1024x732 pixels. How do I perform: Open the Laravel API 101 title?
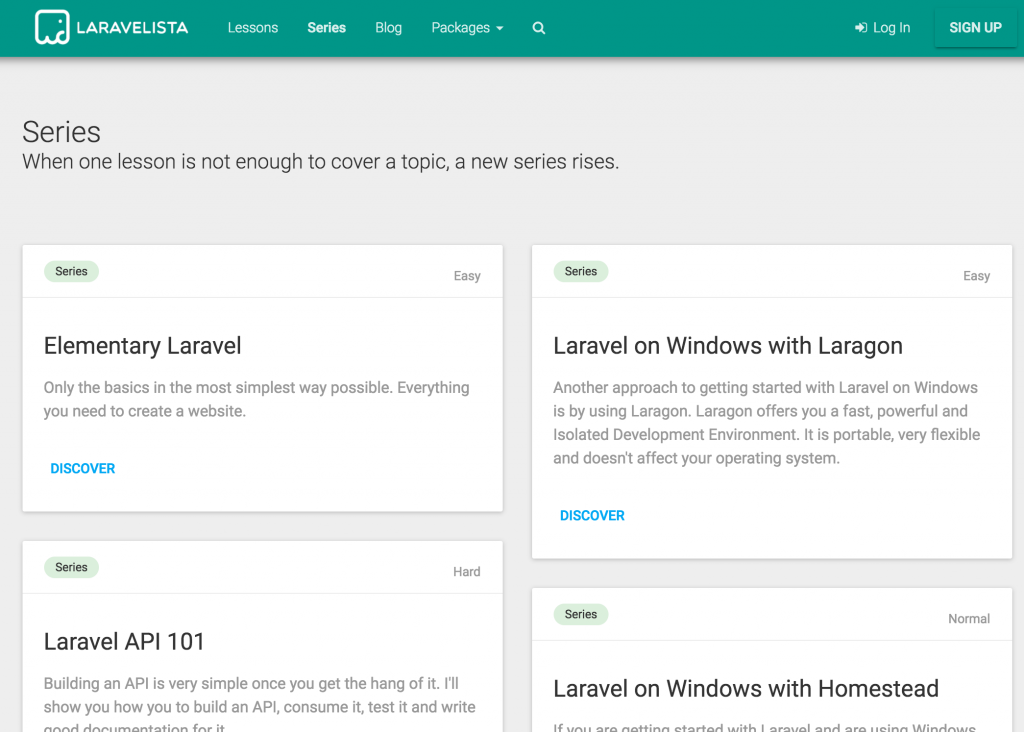pyautogui.click(x=124, y=641)
